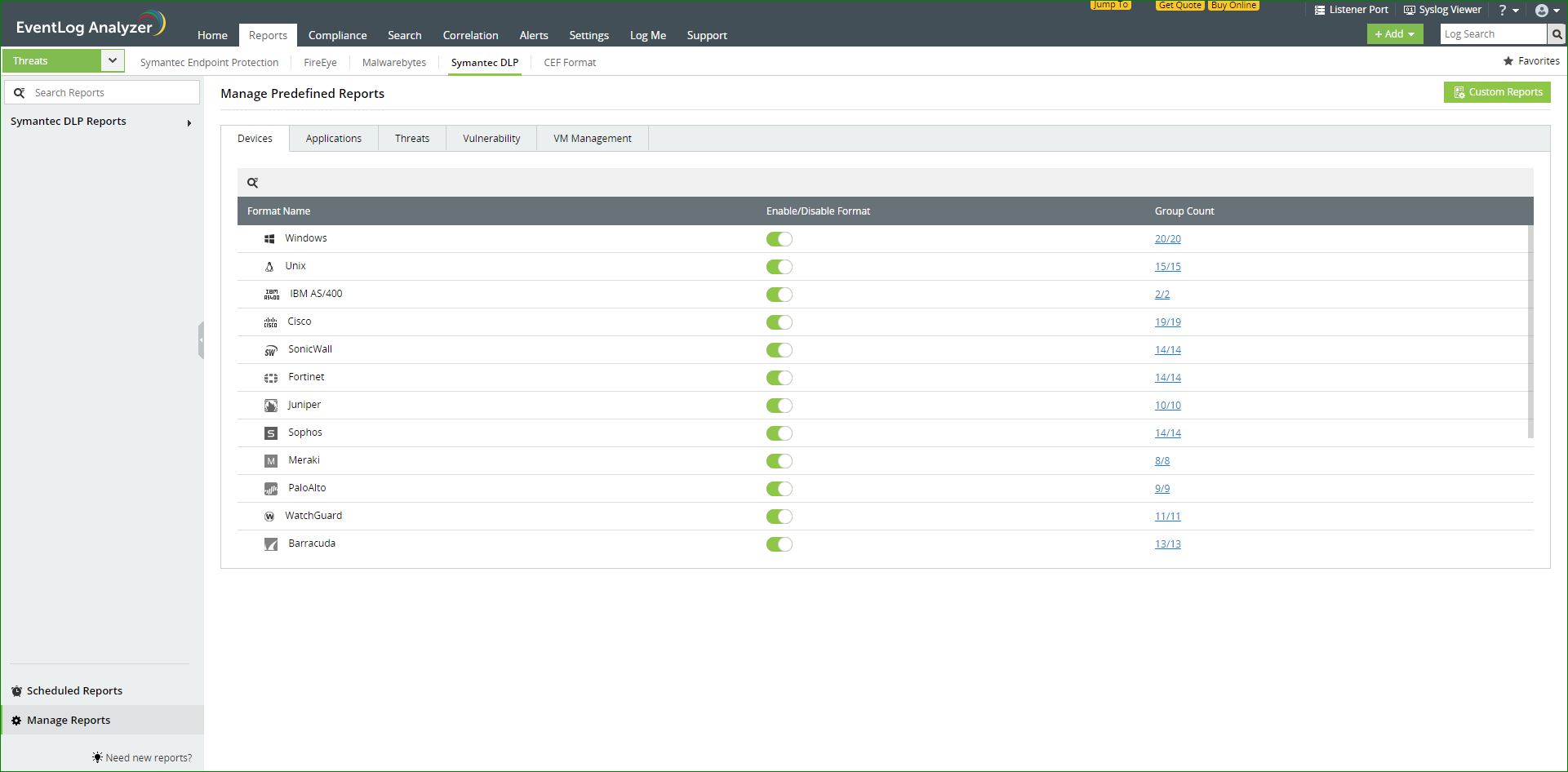Click the SonicWall logo icon
This screenshot has height=772, width=1568.
(x=270, y=350)
